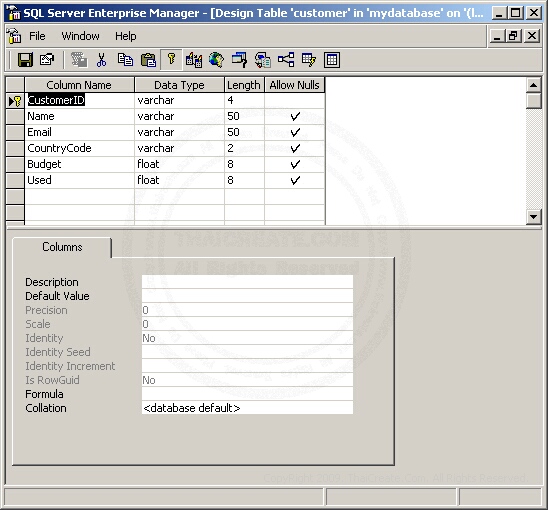Select the CustomerID row's primary key selector
This screenshot has height=510, width=548.
coord(15,101)
